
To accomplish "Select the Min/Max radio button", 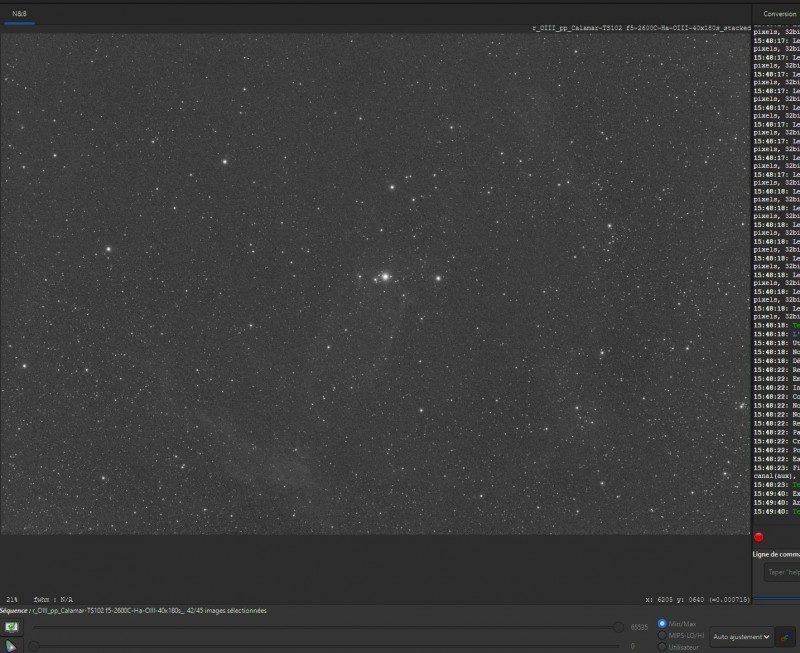I will (662, 623).
